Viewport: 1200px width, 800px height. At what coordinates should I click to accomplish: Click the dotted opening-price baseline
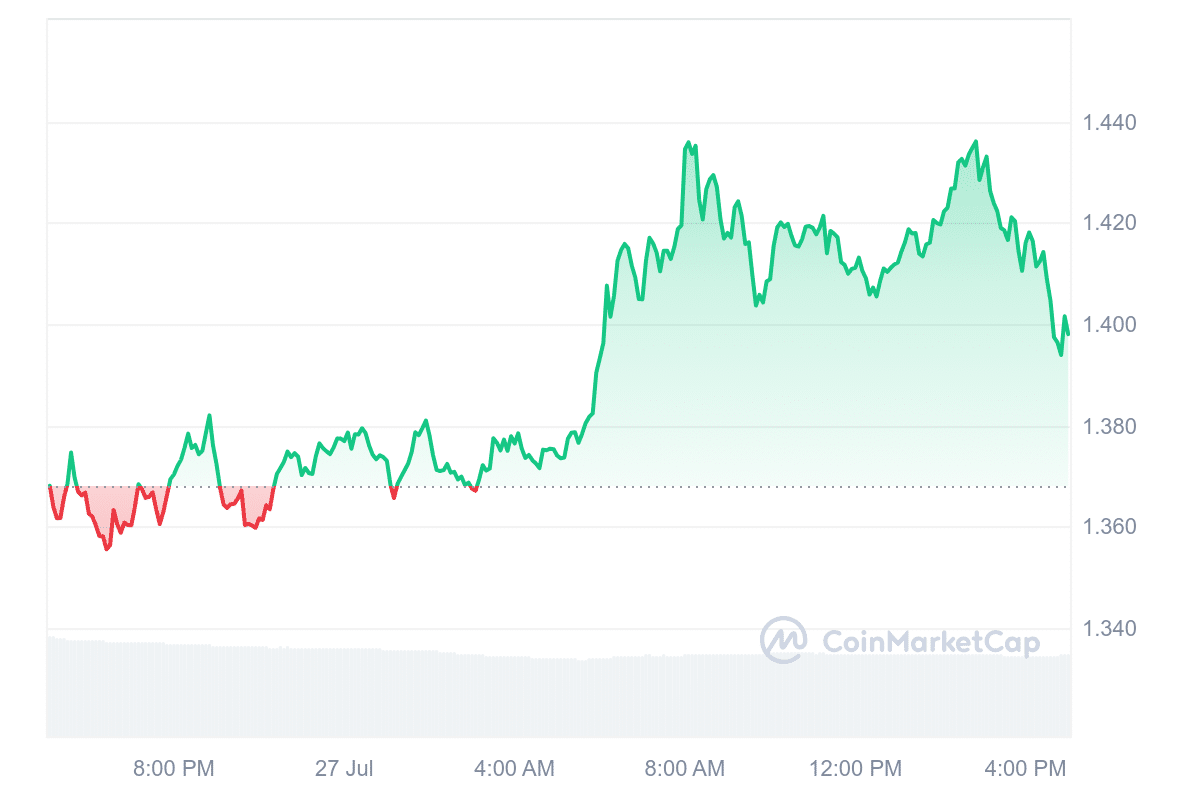(x=800, y=487)
